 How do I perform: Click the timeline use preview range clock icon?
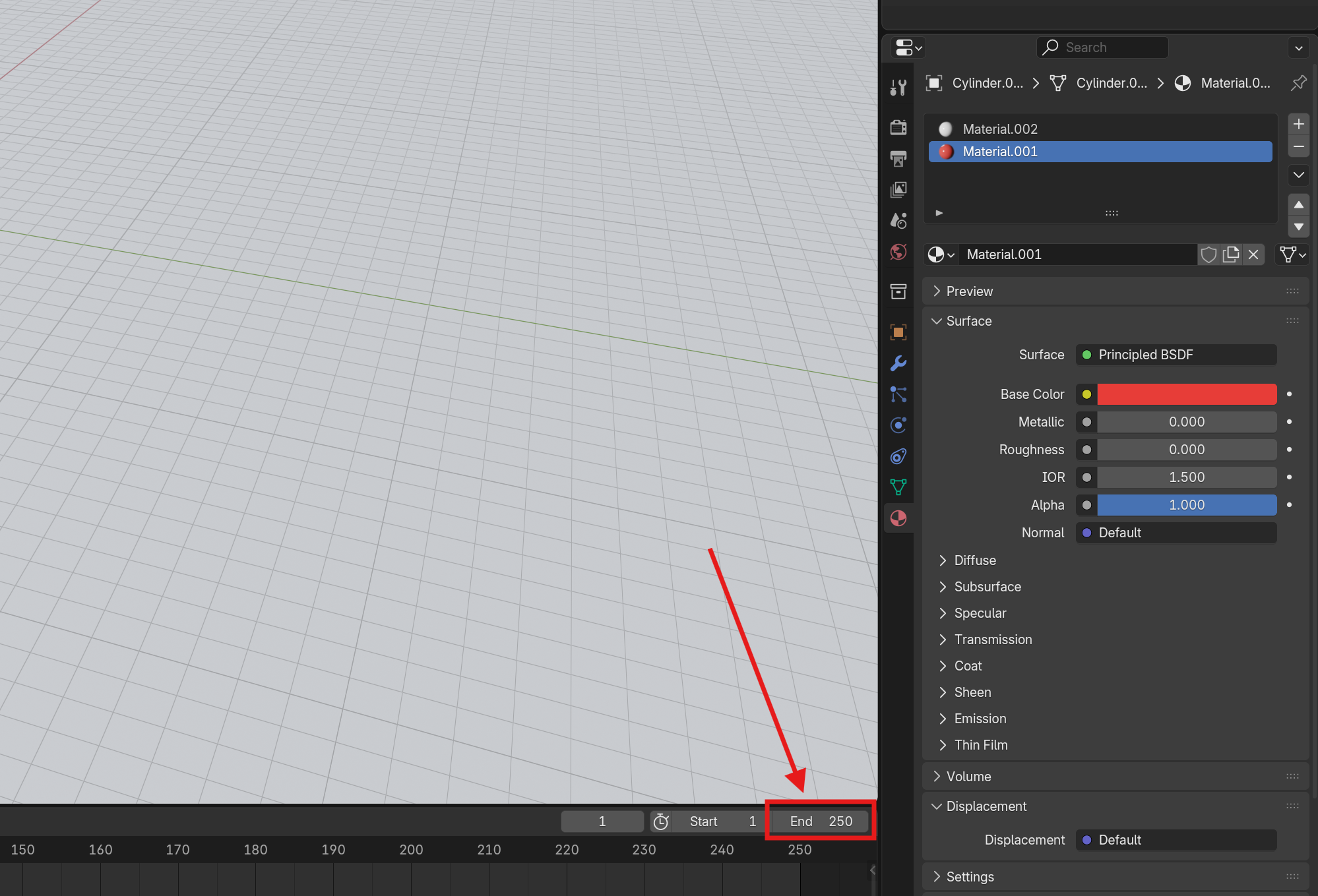(660, 821)
